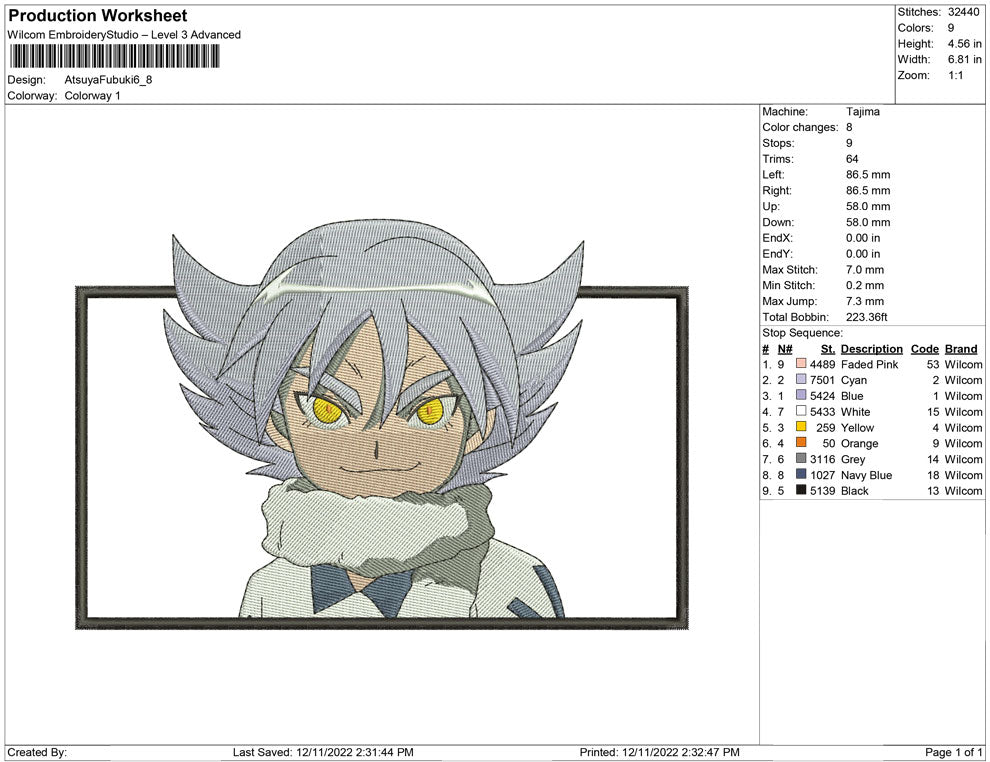Image resolution: width=990 pixels, height=762 pixels.
Task: Click the Blue 5424 color swatch
Action: (801, 395)
